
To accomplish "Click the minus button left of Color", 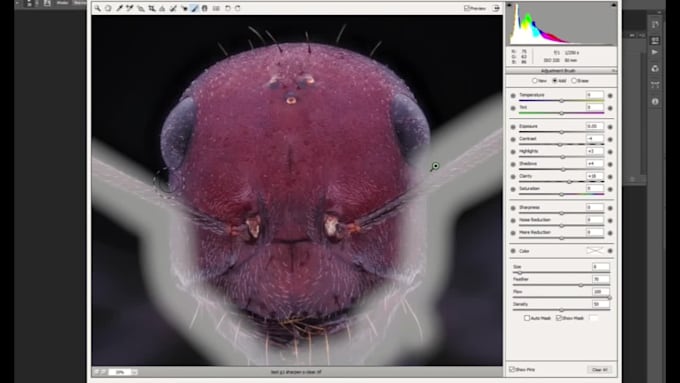I will (513, 251).
